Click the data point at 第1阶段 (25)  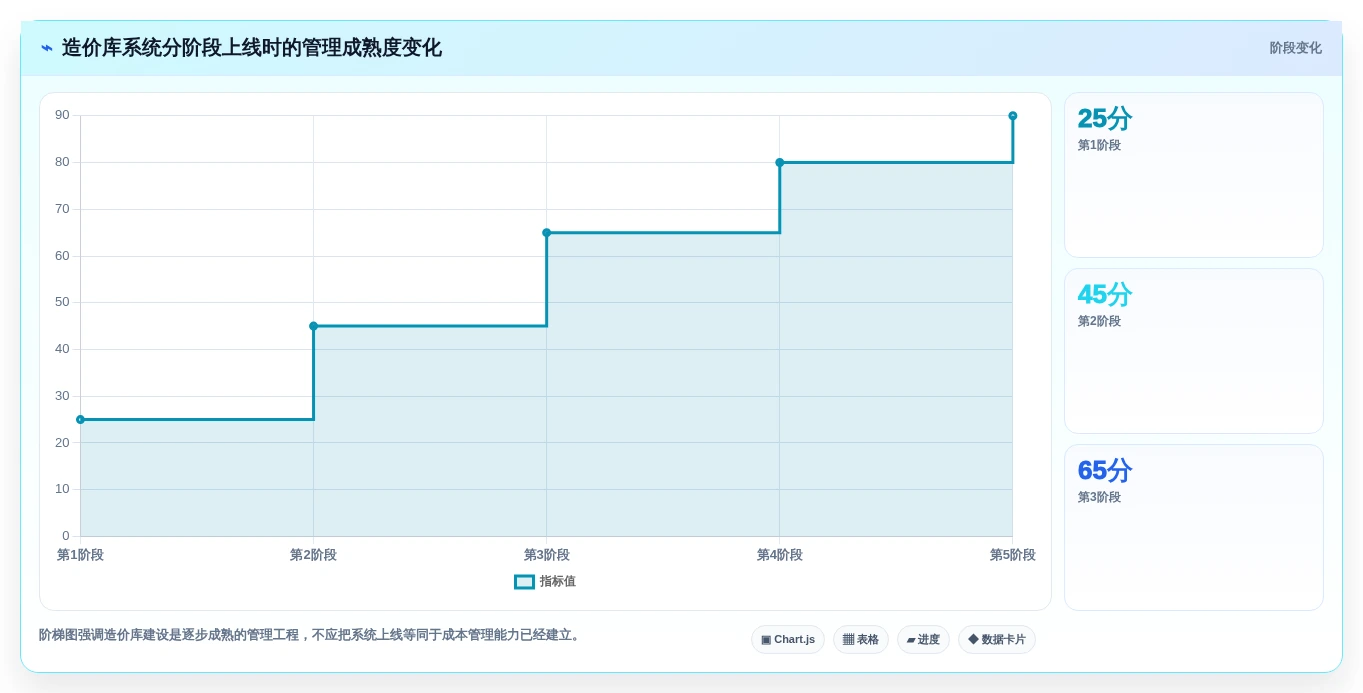click(80, 420)
